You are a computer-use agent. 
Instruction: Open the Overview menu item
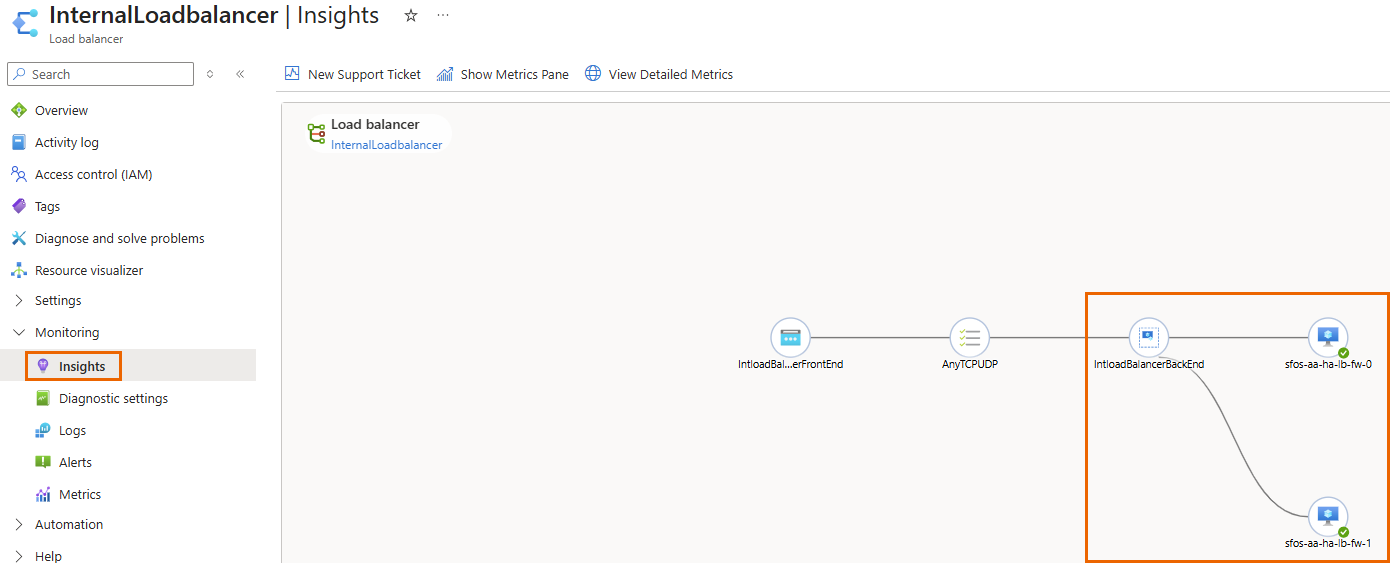61,111
